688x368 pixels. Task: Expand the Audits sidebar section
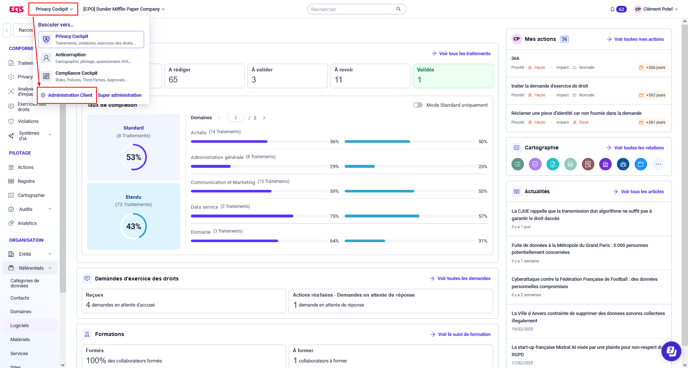tap(50, 209)
